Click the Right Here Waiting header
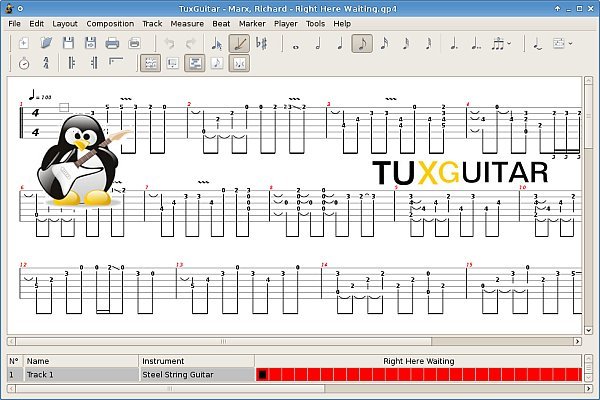600x400 pixels. tap(419, 361)
